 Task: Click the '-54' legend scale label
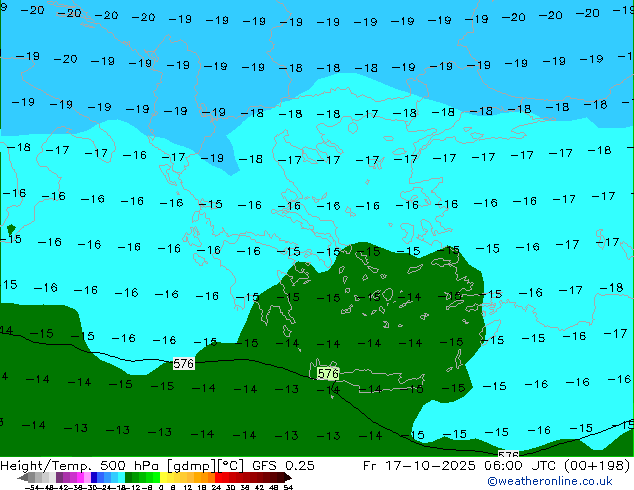click(x=32, y=487)
